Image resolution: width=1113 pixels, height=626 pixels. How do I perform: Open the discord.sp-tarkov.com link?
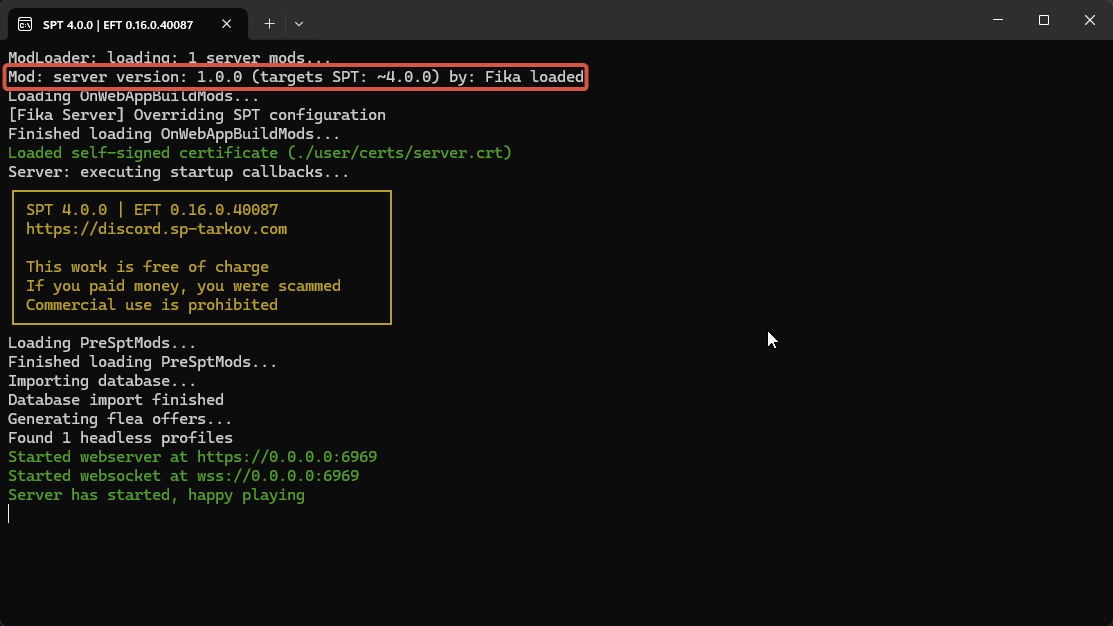[156, 229]
